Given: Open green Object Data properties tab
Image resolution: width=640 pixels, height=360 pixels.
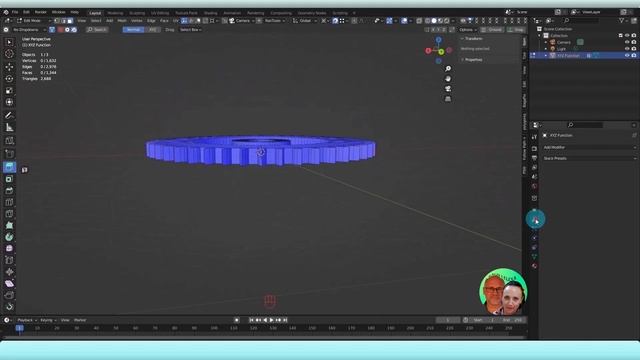Looking at the screenshot, I should 534,256.
